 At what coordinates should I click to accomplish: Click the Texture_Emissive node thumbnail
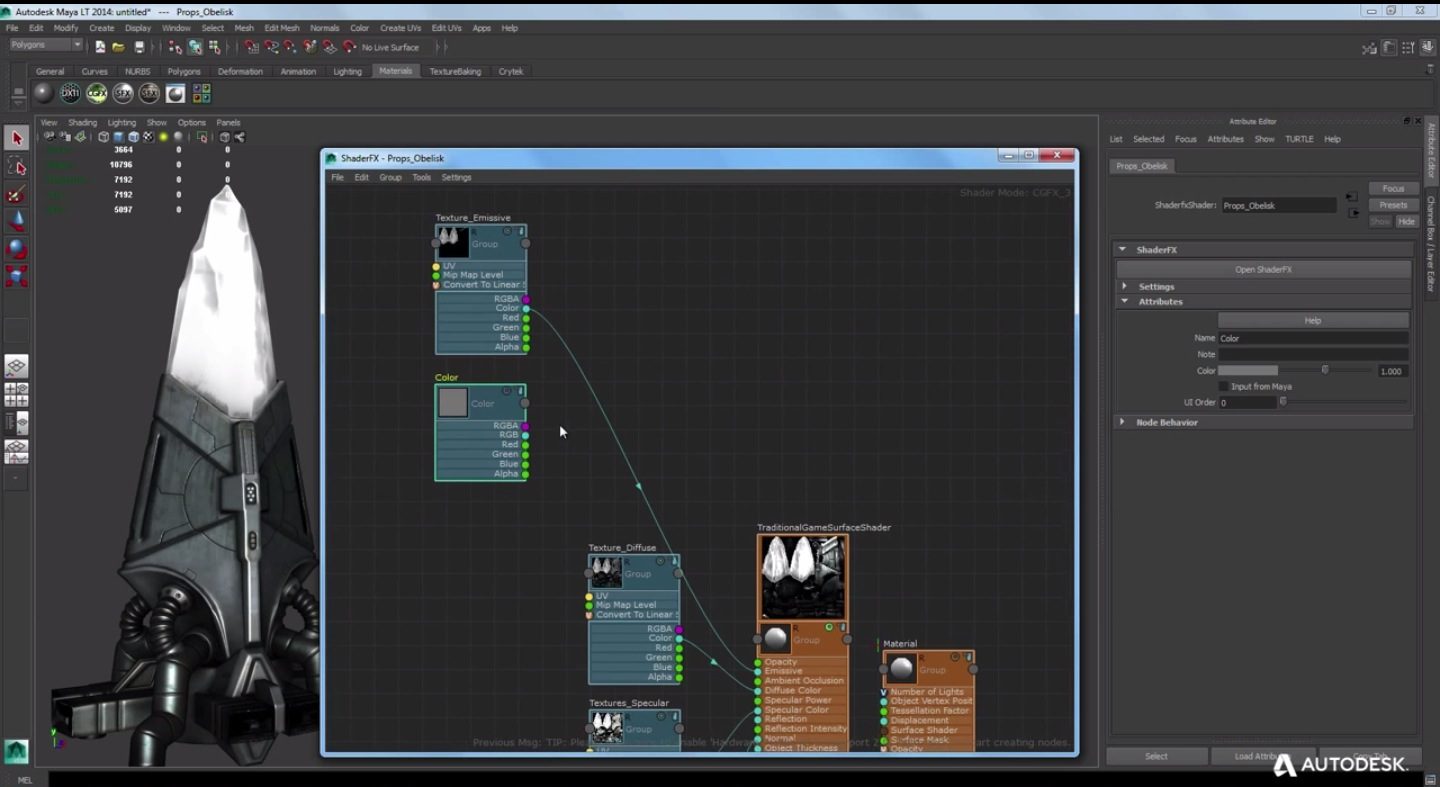(453, 241)
